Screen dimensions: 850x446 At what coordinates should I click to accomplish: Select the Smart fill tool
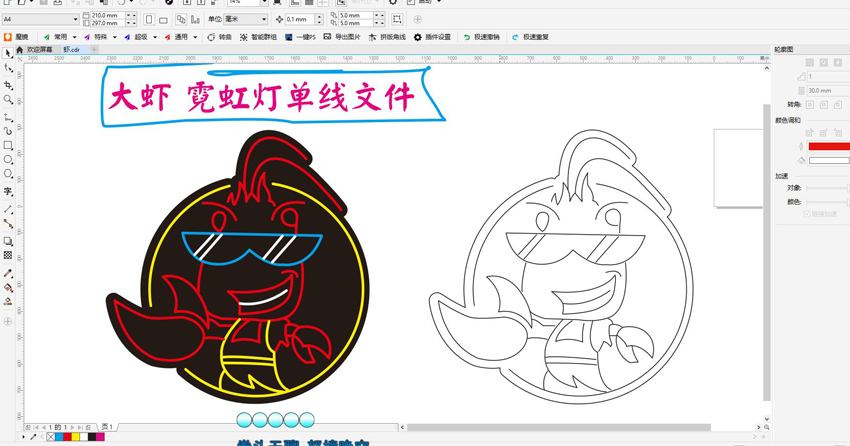pyautogui.click(x=8, y=302)
